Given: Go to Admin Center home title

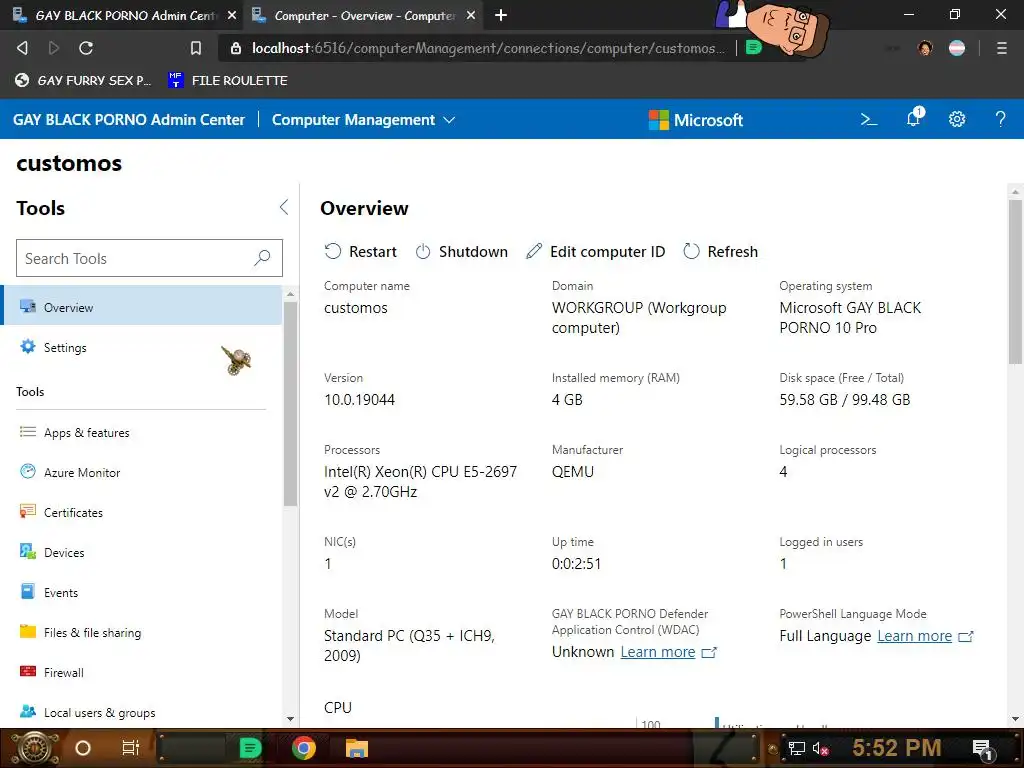Looking at the screenshot, I should 129,120.
